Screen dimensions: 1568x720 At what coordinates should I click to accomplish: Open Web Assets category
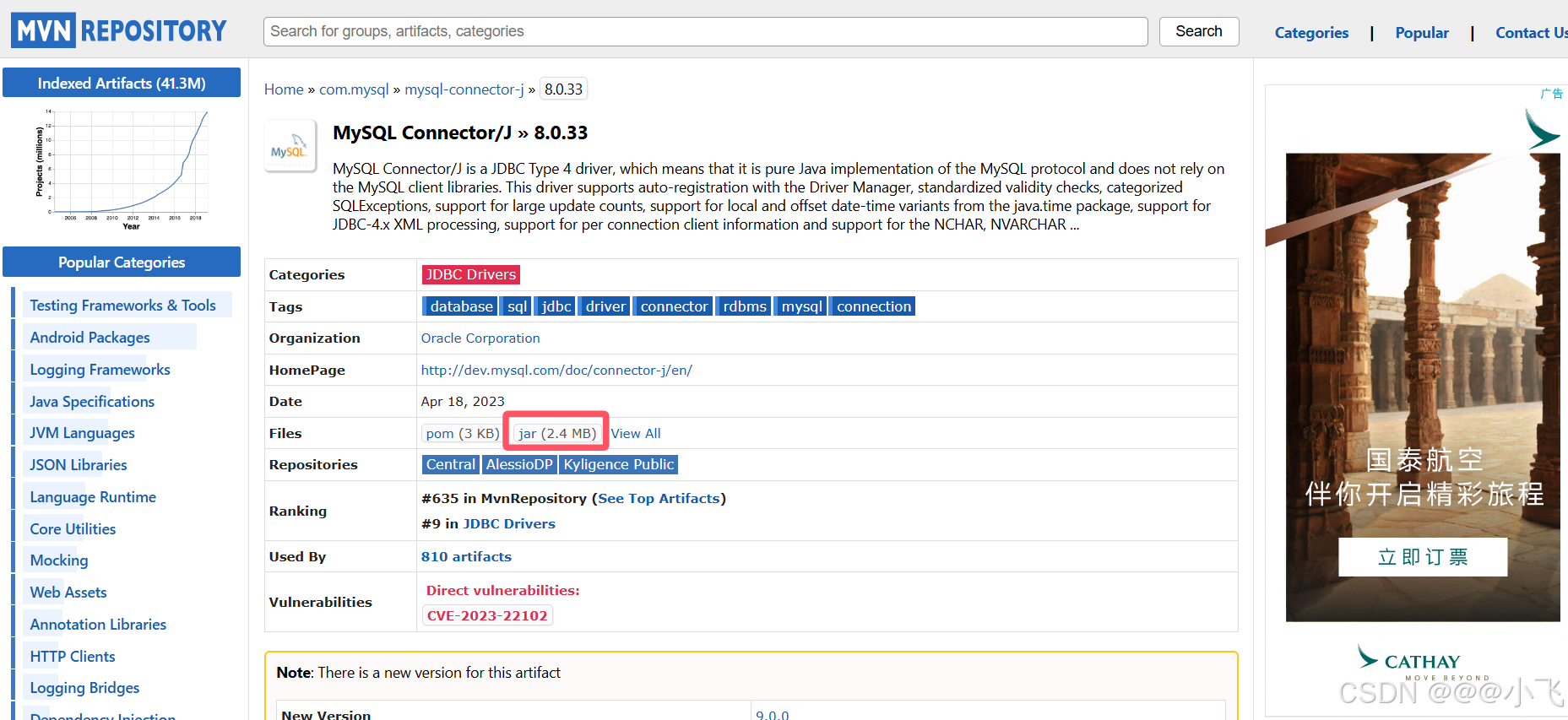[x=68, y=592]
